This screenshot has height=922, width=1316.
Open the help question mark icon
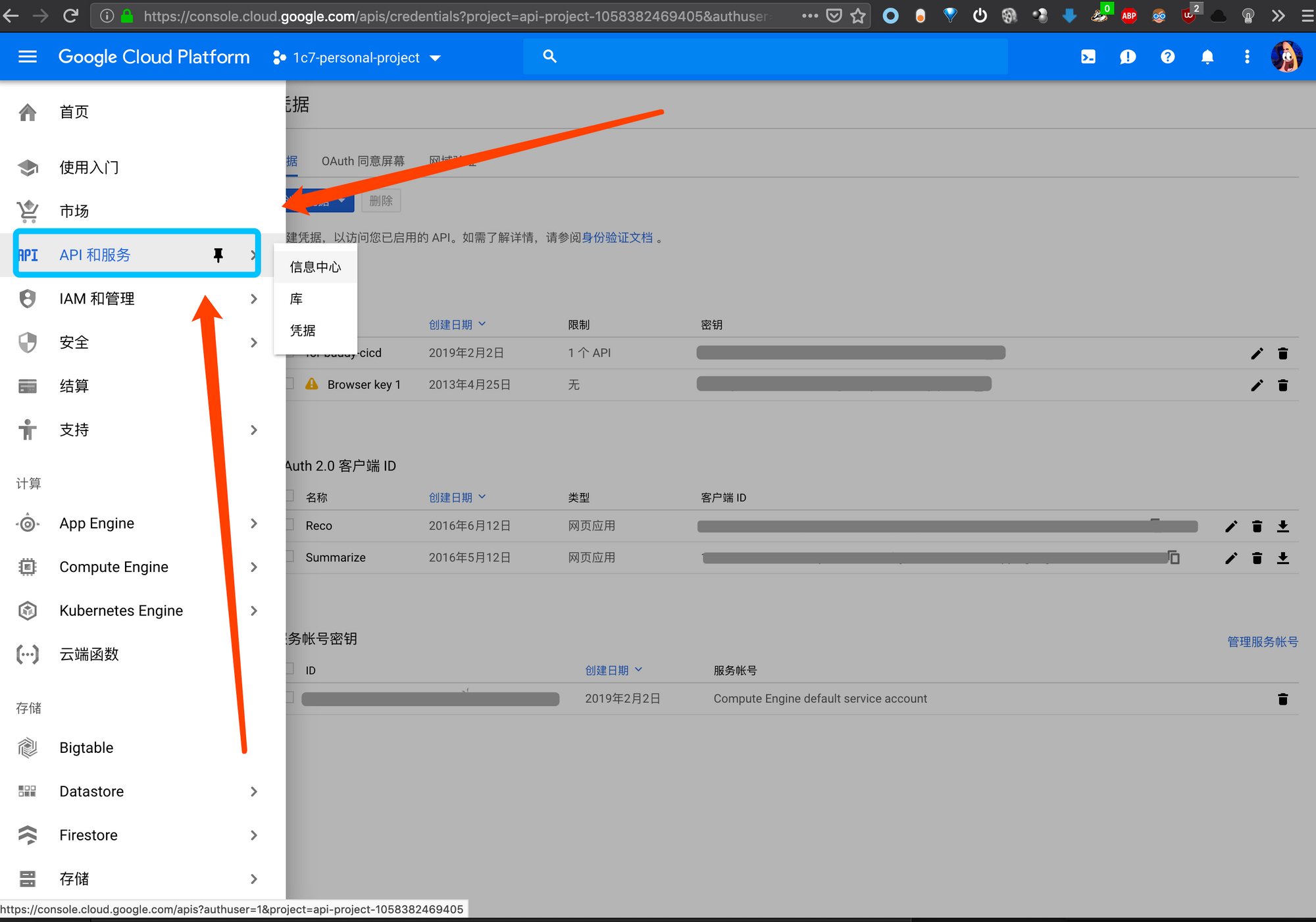[1167, 57]
